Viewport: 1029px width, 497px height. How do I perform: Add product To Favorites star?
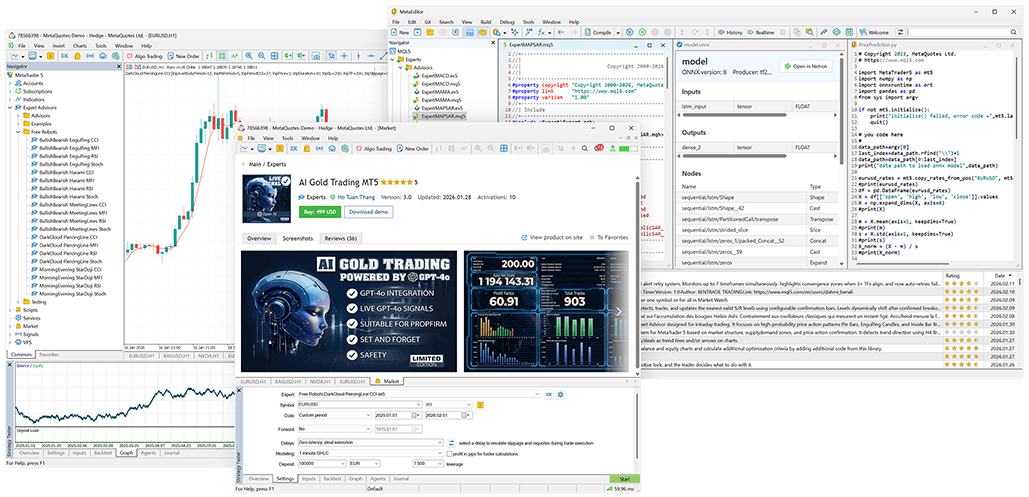(610, 238)
